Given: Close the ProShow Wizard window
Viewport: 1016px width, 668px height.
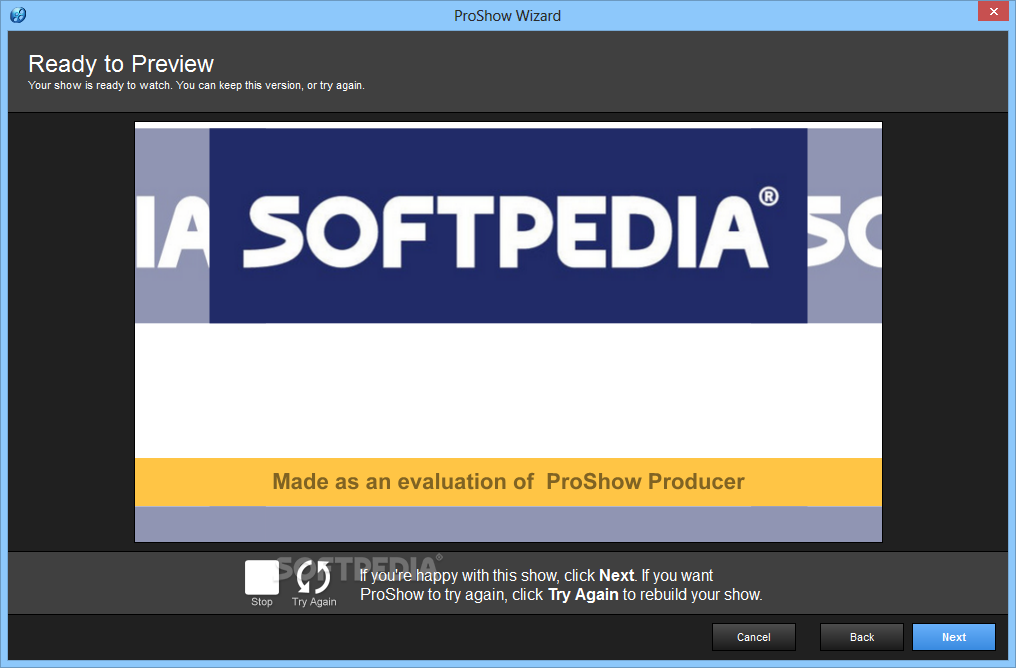Looking at the screenshot, I should click(993, 12).
